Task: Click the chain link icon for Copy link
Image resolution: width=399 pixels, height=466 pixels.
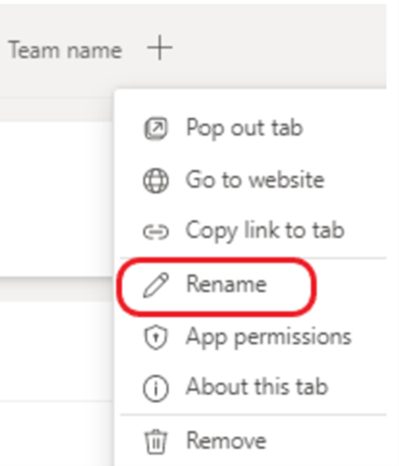Action: 156,232
